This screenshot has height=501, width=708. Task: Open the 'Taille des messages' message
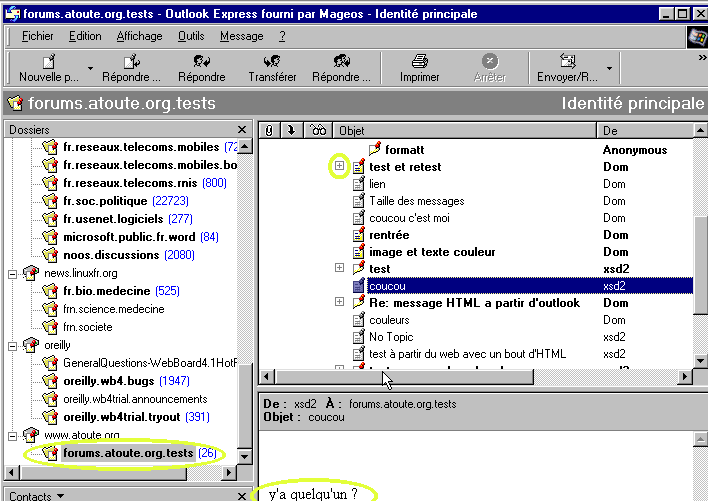416,201
